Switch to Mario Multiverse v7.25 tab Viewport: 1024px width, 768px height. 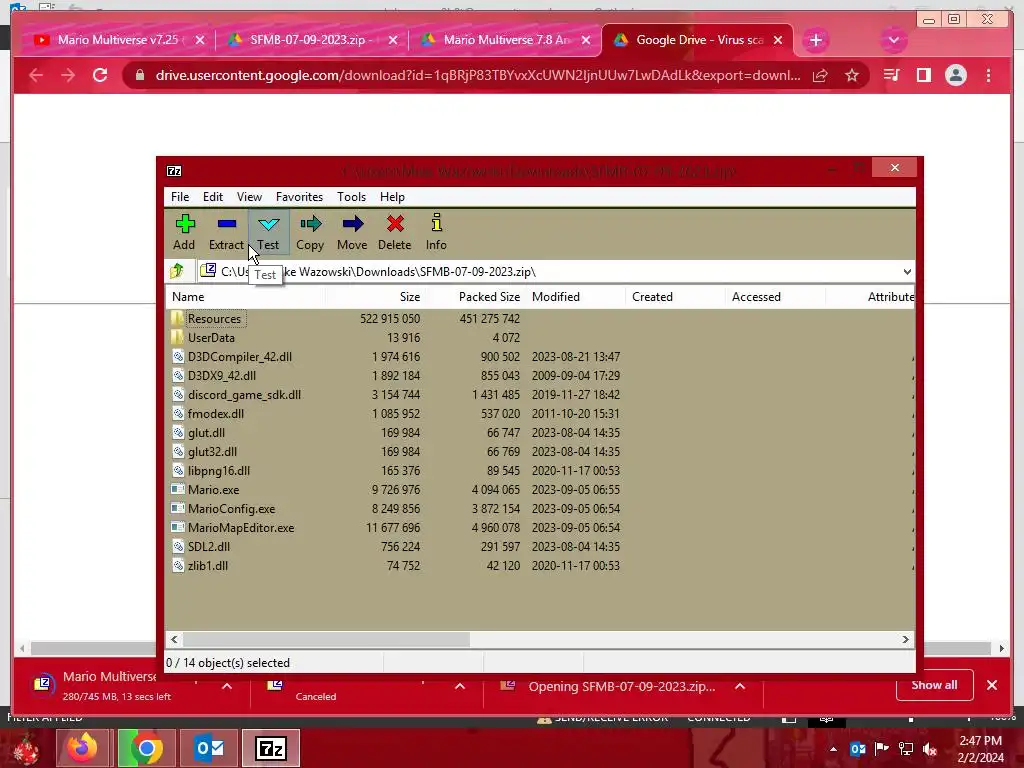pyautogui.click(x=118, y=40)
